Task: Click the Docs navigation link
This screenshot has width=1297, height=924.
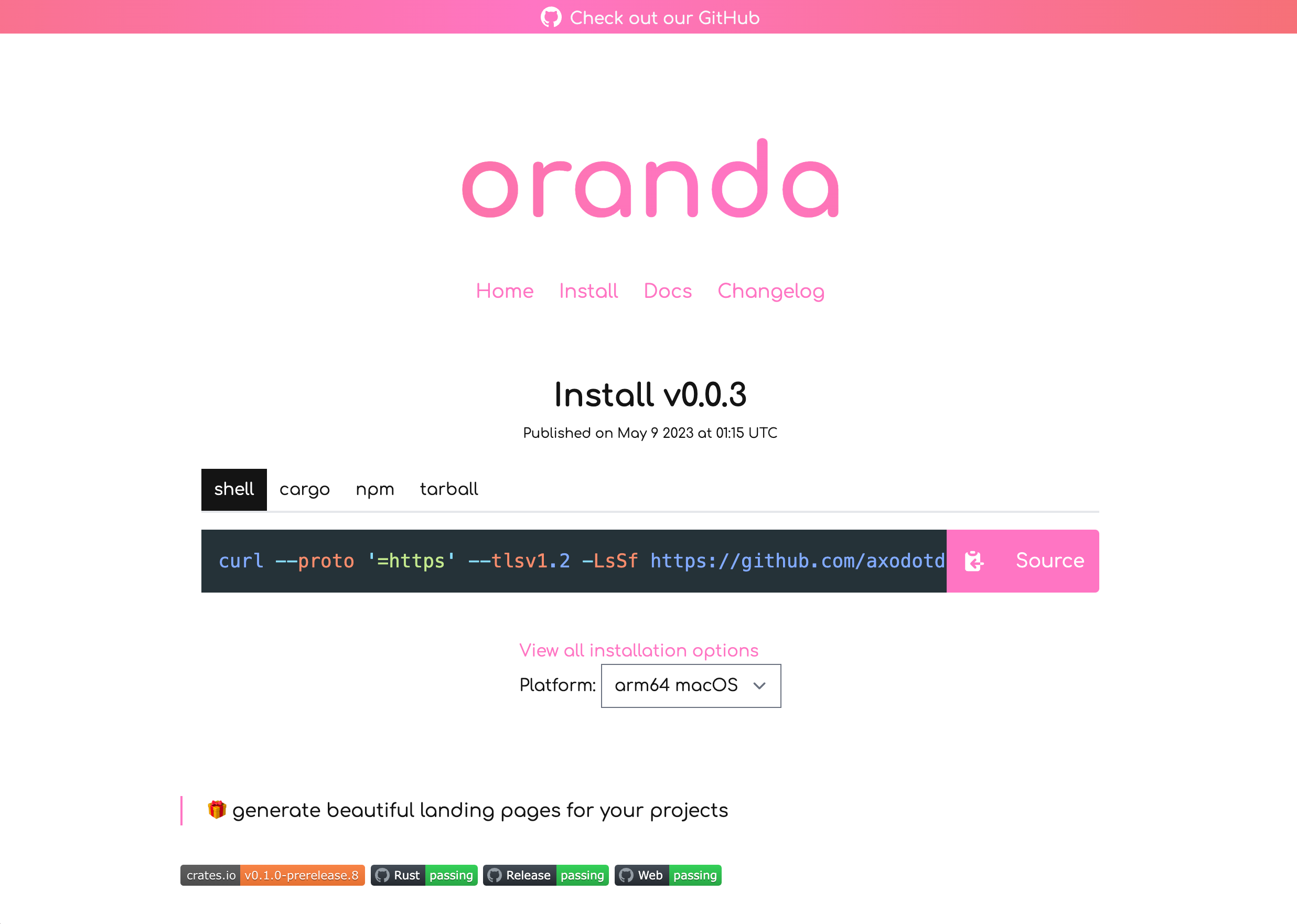Action: click(x=668, y=291)
